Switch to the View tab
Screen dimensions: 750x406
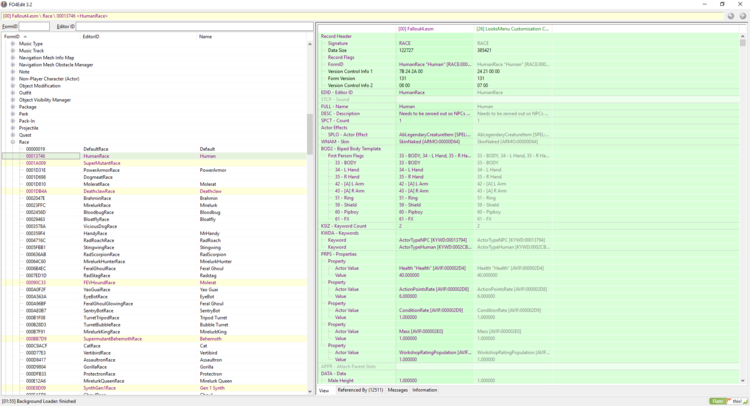pos(324,390)
